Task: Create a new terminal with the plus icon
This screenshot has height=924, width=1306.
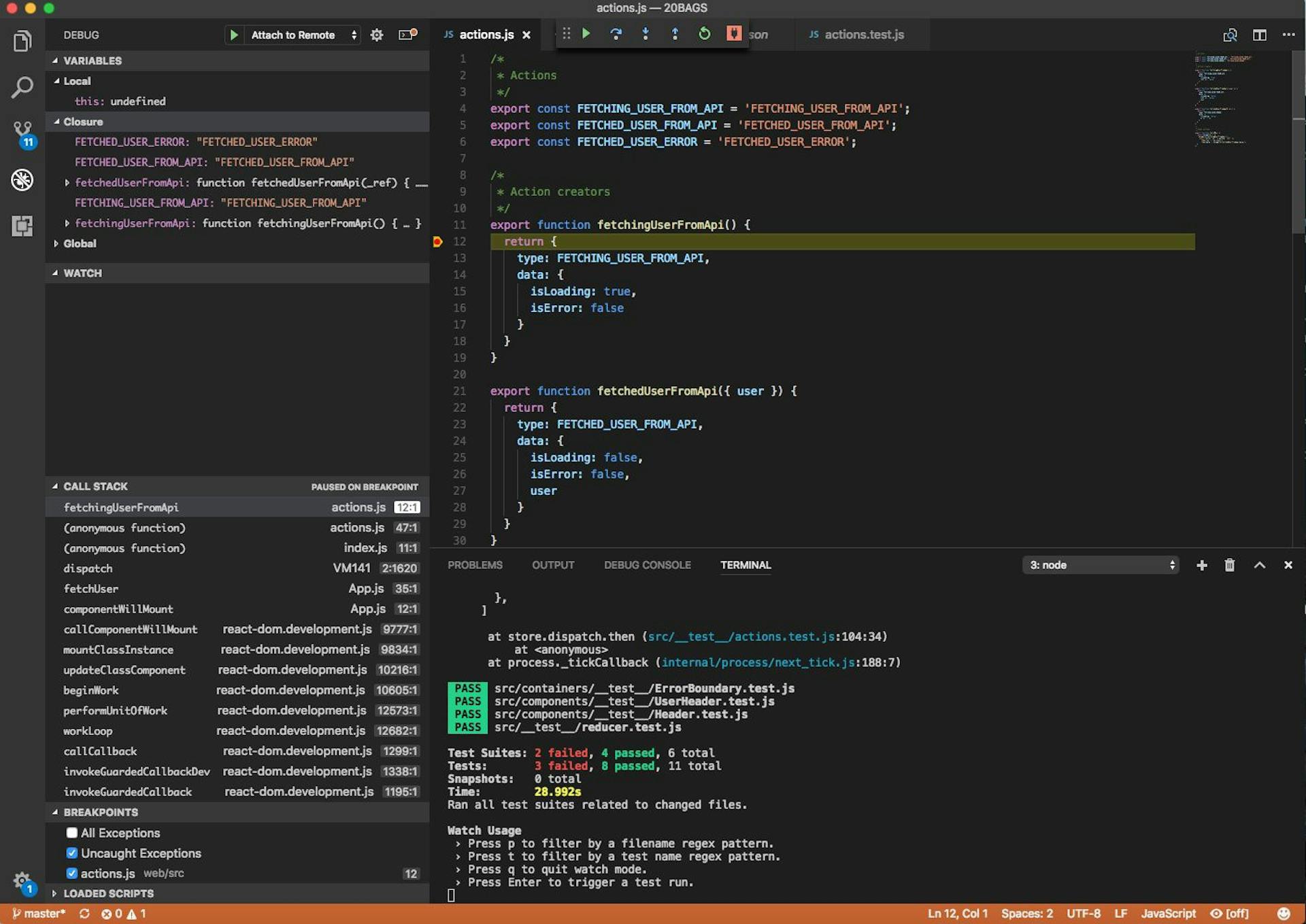Action: (x=1201, y=564)
